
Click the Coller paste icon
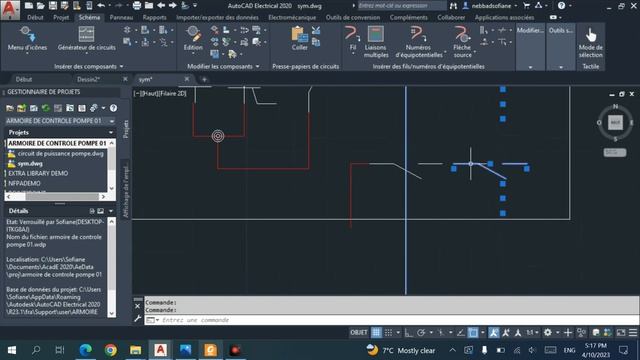pos(299,39)
